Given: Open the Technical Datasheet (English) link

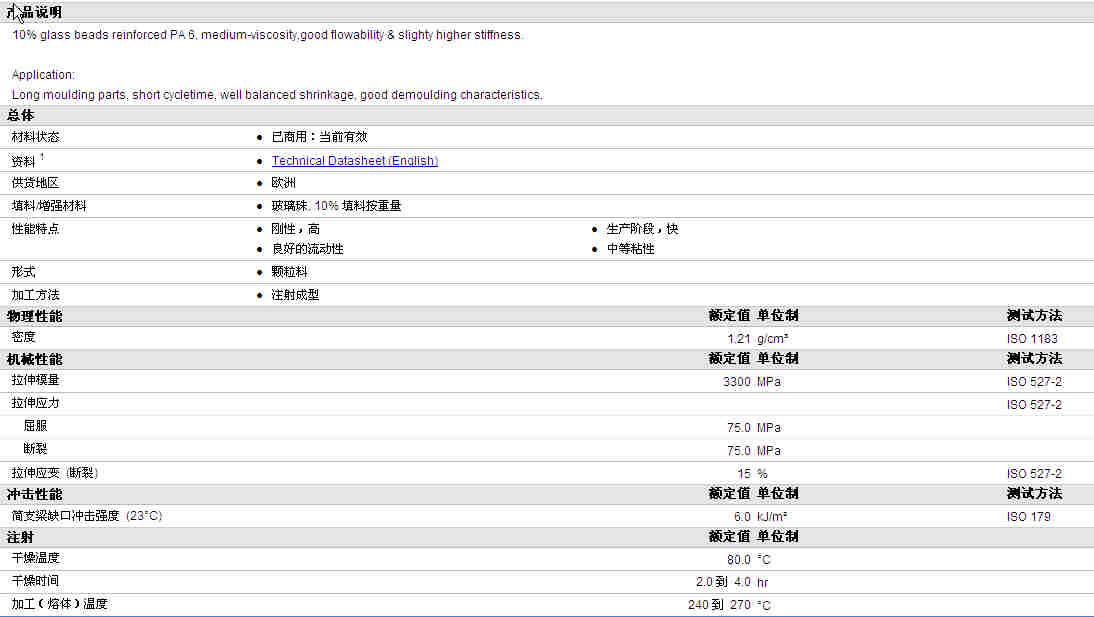Looking at the screenshot, I should (354, 161).
